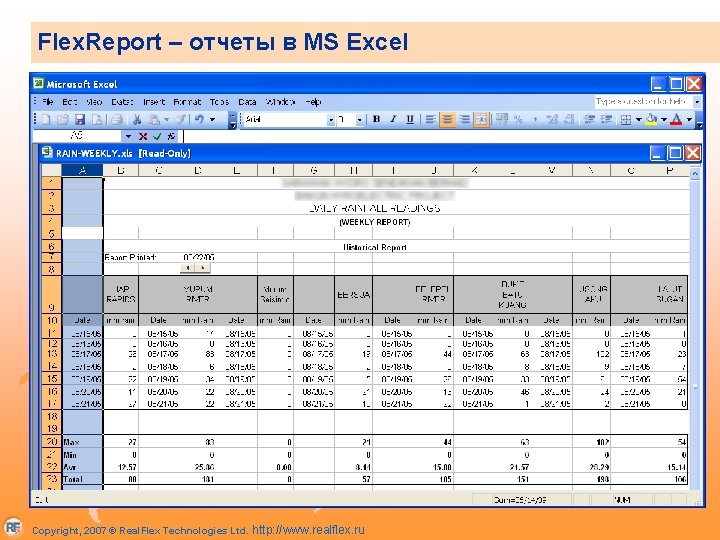Click the Paste clipboard icon

click(154, 120)
